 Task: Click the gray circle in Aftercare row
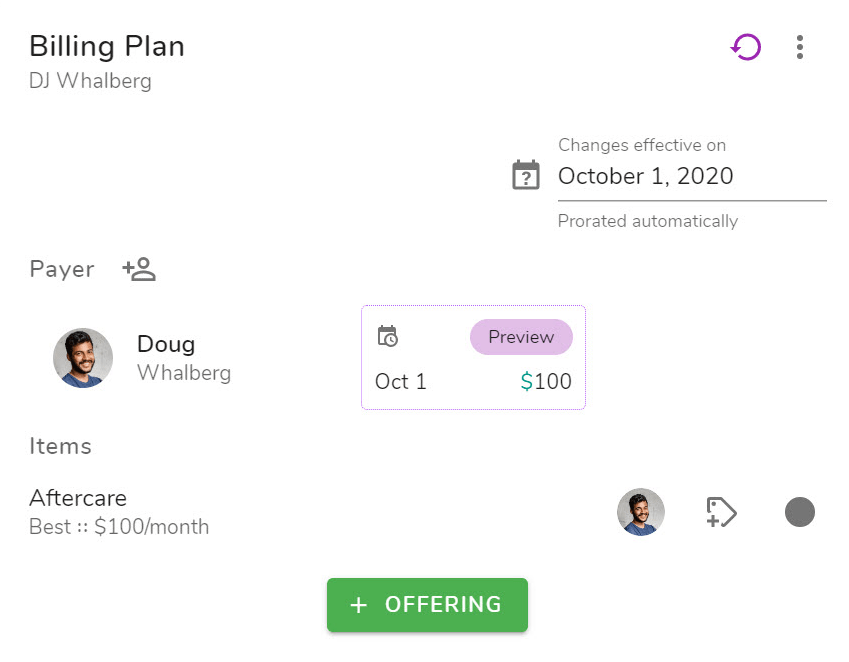coord(800,513)
